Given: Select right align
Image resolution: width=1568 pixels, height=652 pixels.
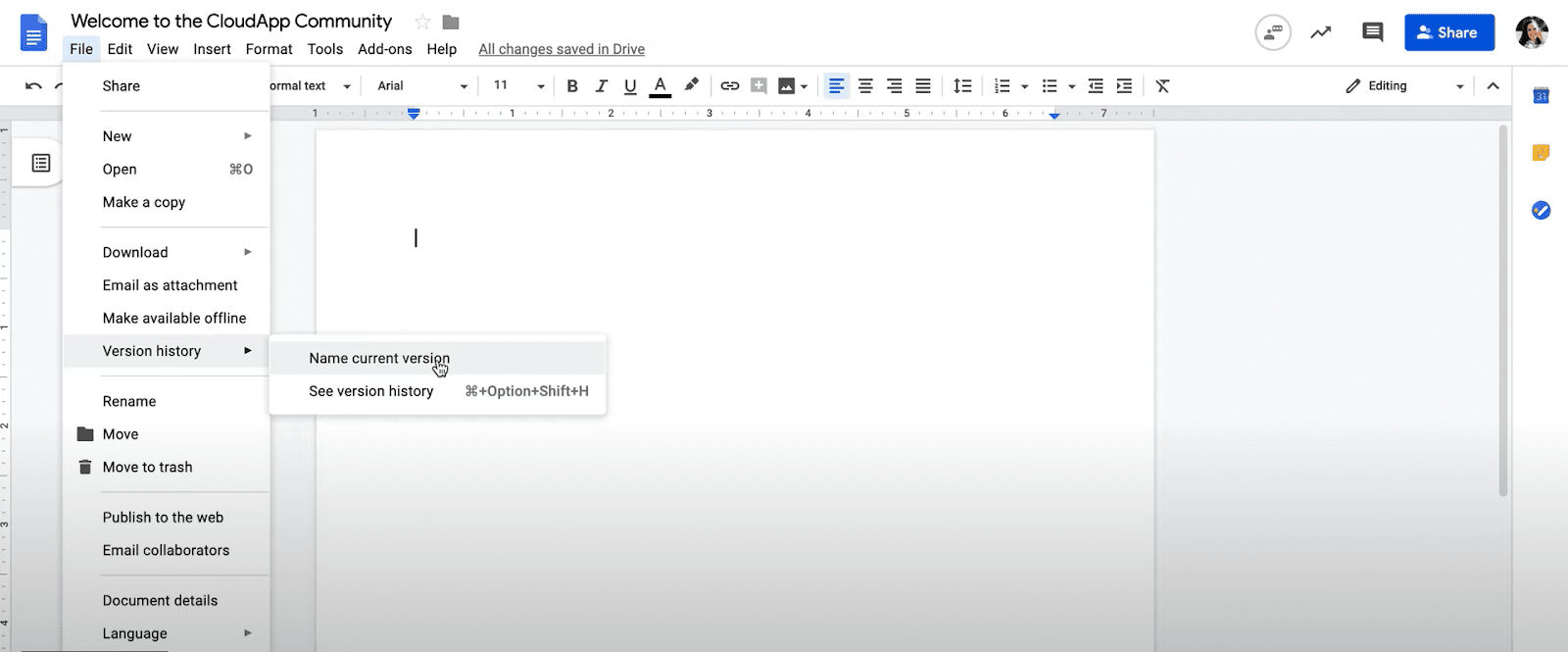Looking at the screenshot, I should (x=894, y=86).
